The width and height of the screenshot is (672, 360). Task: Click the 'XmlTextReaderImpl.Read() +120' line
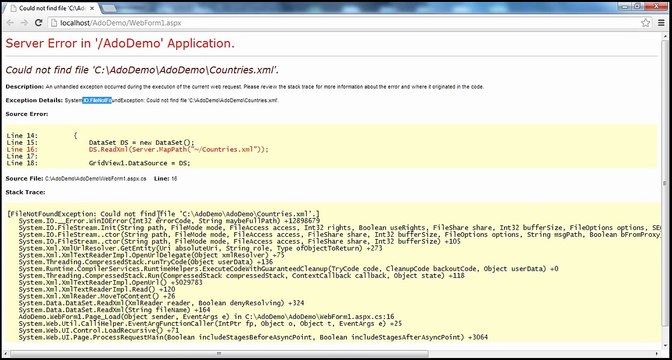point(97,290)
